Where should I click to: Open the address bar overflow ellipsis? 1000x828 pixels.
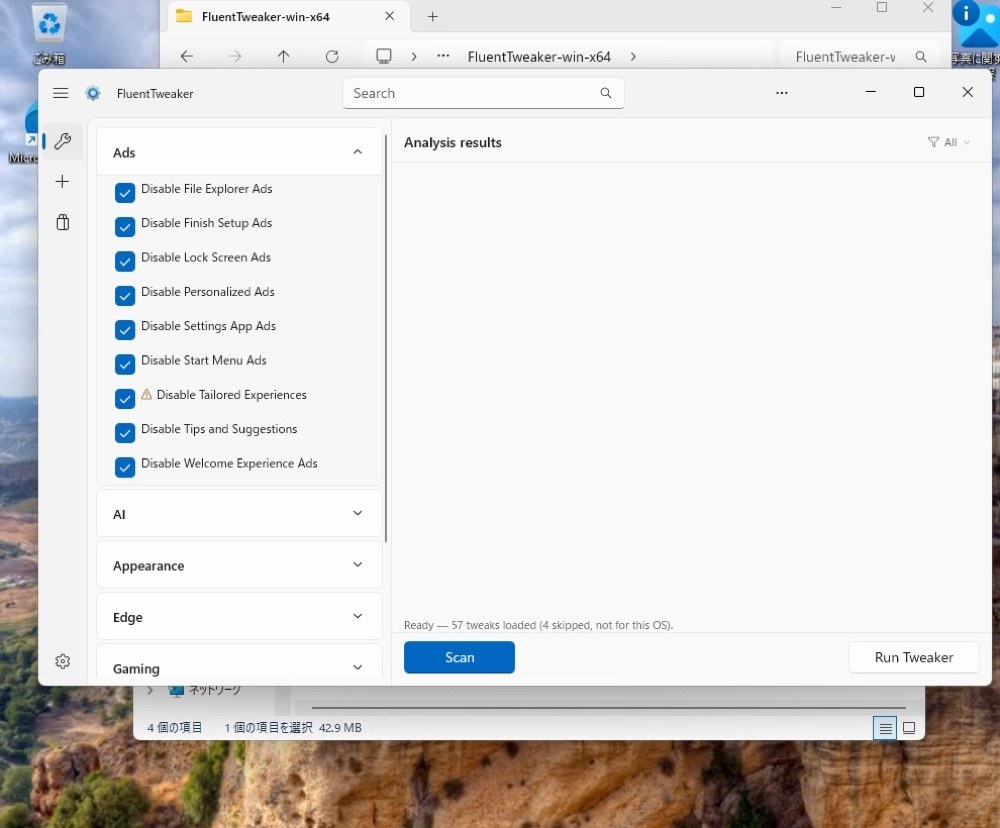[443, 56]
